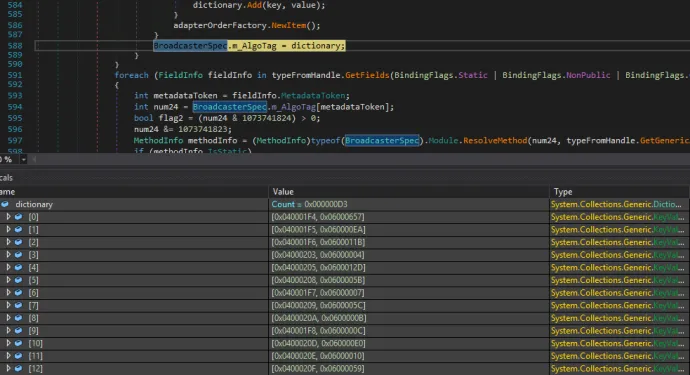The height and width of the screenshot is (375, 690).
Task: Click the dictionary variable name
Action: [34, 204]
